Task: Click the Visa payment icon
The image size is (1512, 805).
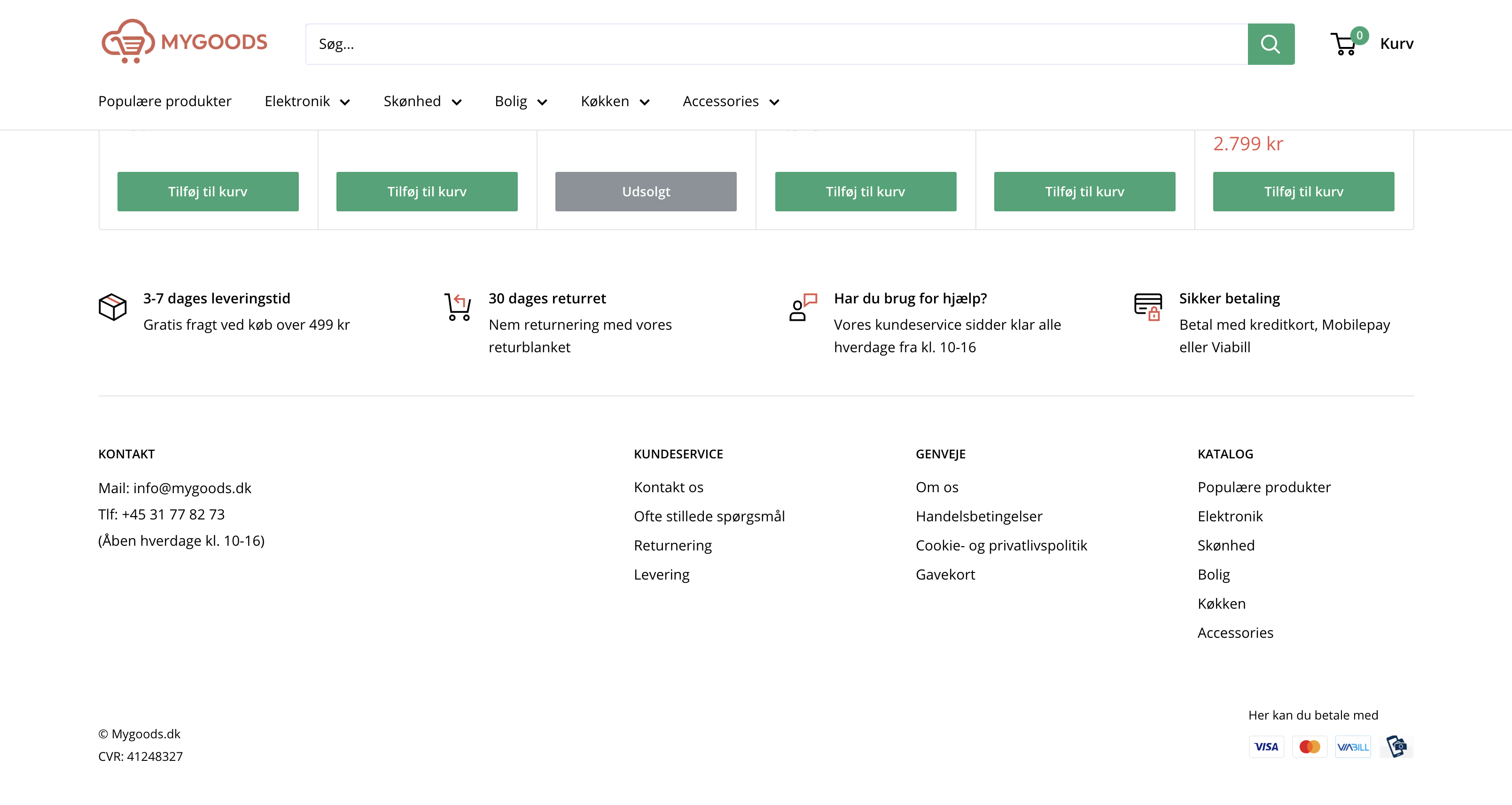Action: 1266,746
